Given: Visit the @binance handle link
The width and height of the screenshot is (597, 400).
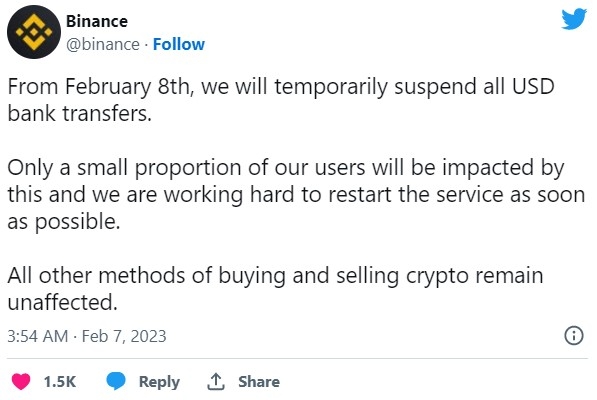Looking at the screenshot, I should click(103, 45).
